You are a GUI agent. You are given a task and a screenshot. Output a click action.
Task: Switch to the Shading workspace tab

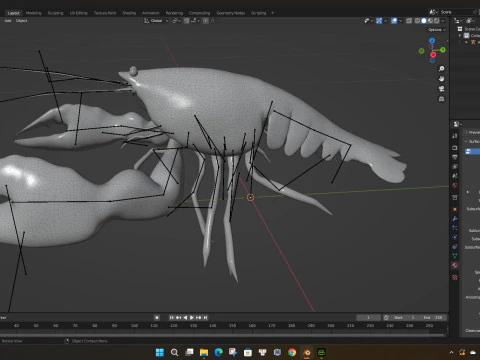[x=129, y=13]
